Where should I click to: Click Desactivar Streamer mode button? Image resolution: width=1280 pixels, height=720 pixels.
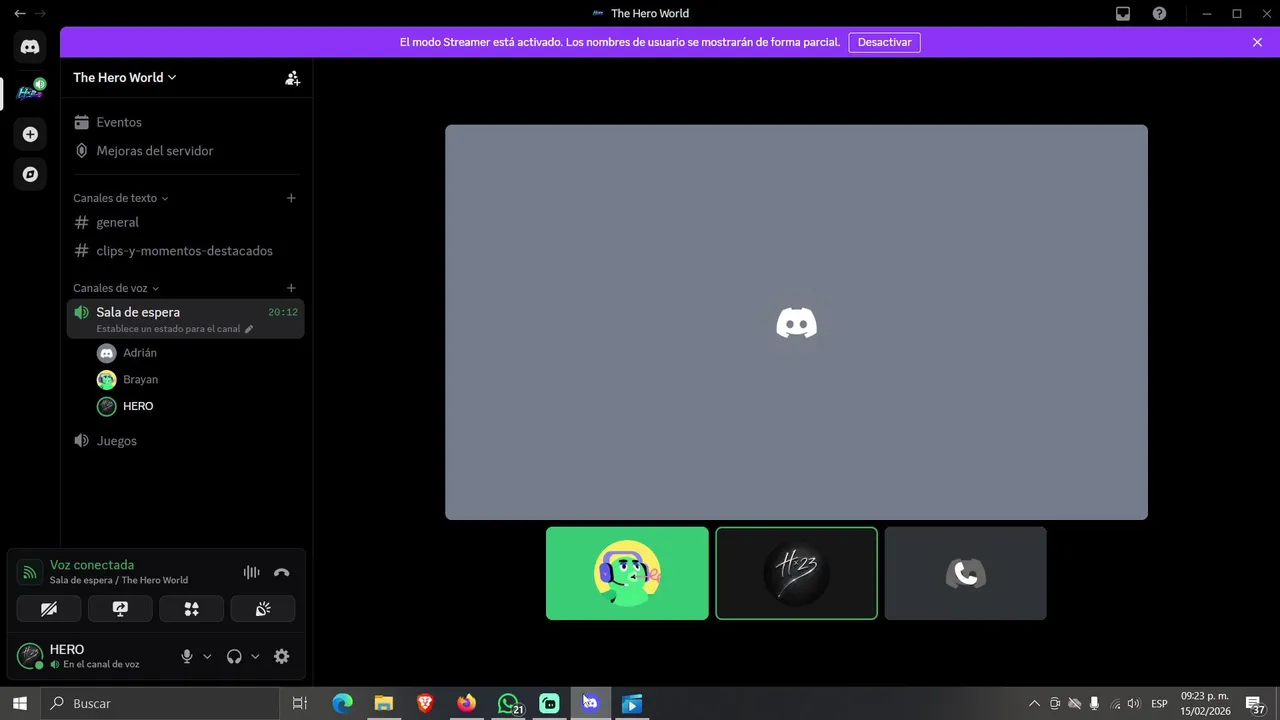coord(884,42)
